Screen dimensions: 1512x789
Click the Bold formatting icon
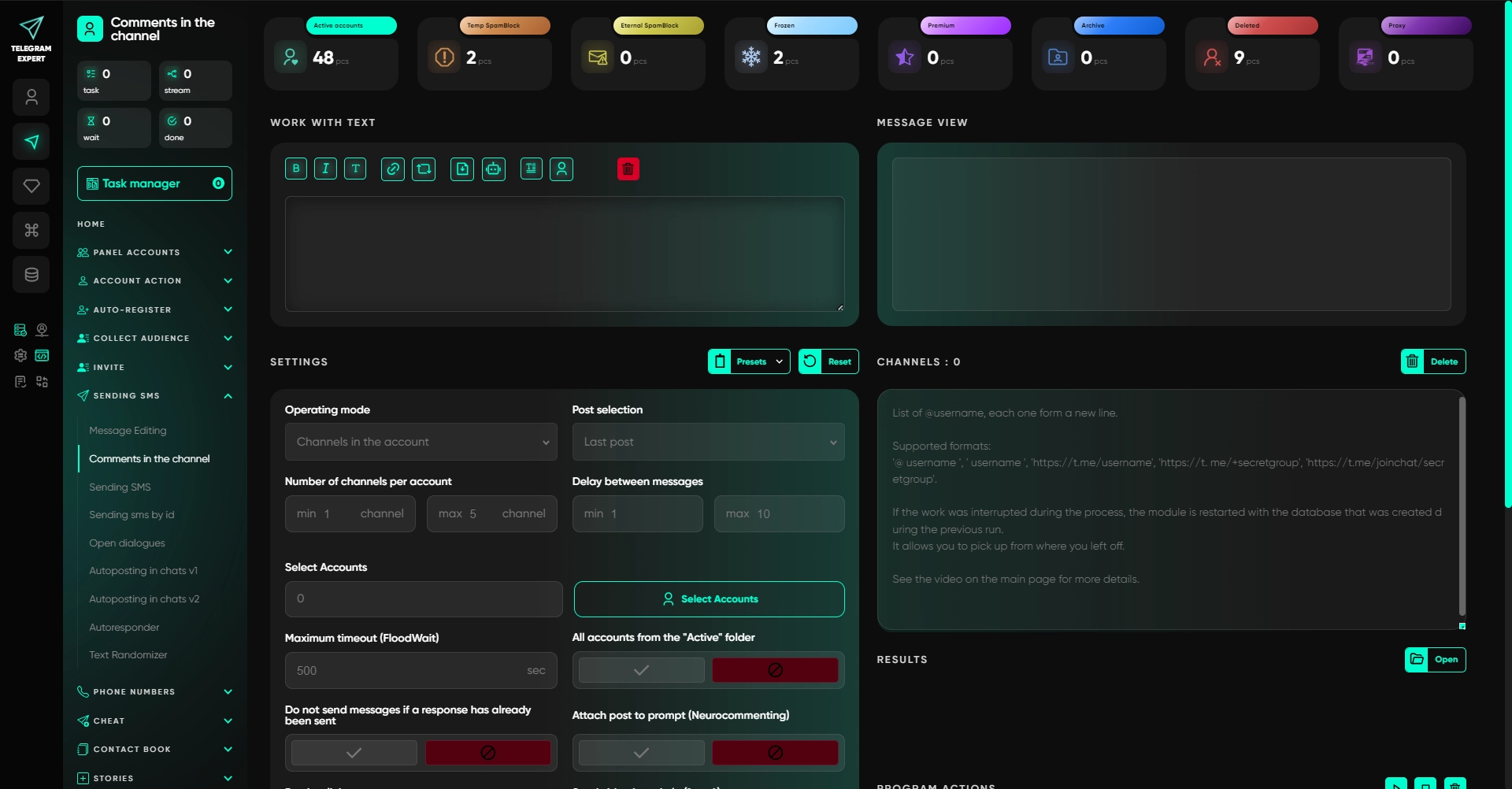click(296, 169)
